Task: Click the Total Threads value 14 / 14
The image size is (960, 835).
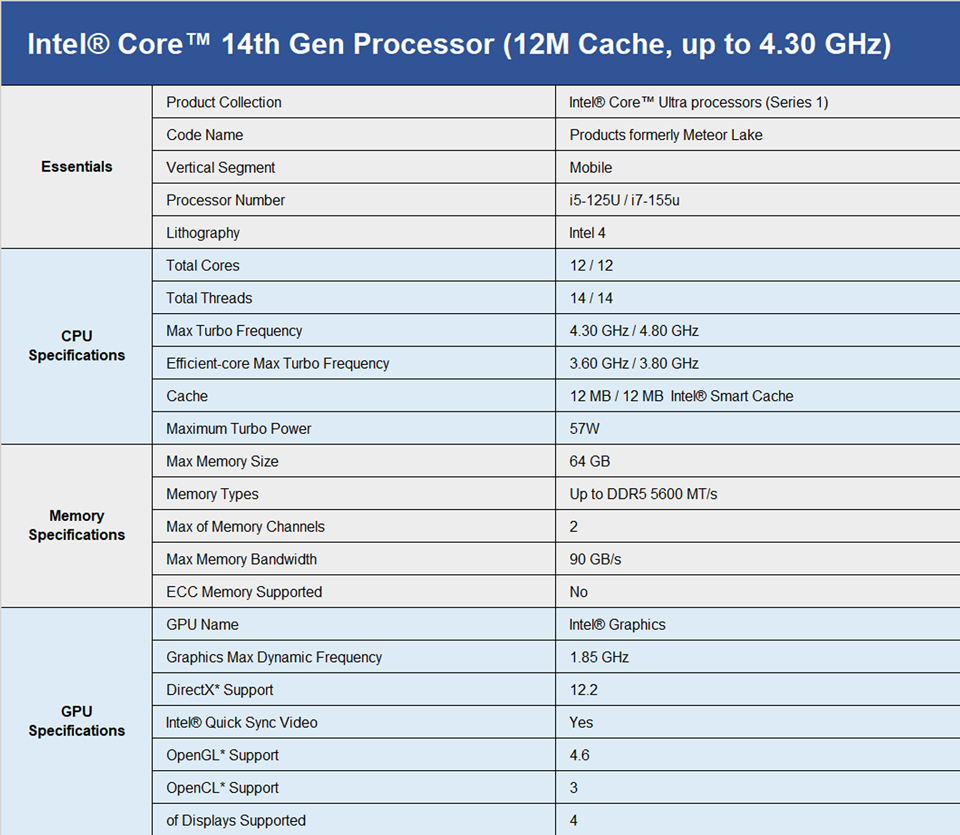Action: 591,298
